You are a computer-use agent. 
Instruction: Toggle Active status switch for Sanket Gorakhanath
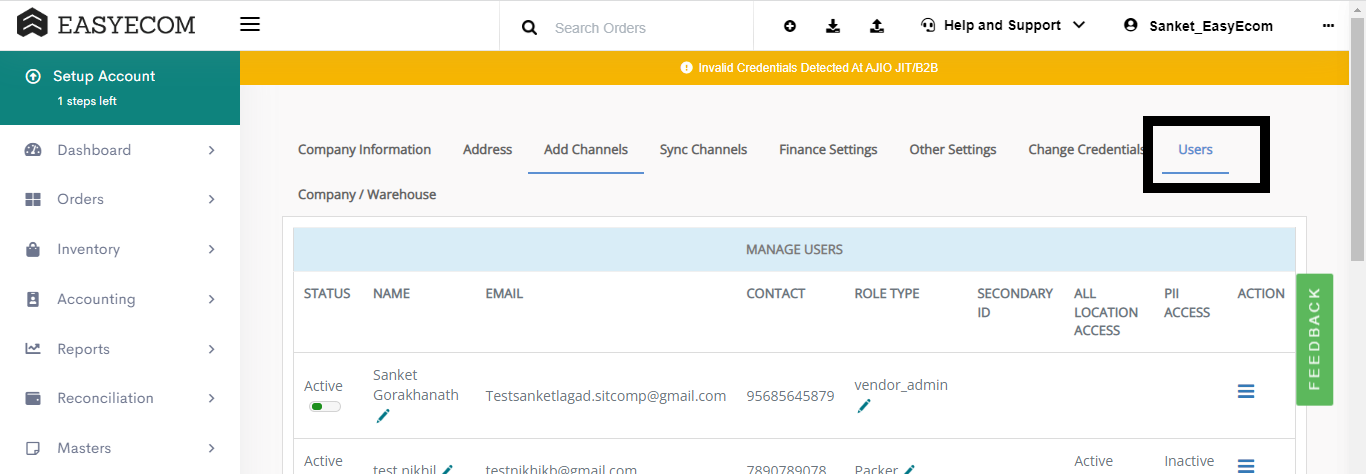click(324, 407)
